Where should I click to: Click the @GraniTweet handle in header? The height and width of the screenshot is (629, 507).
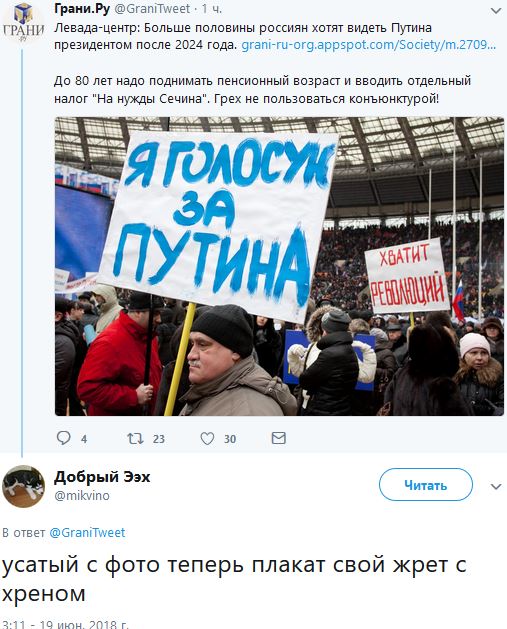click(152, 9)
